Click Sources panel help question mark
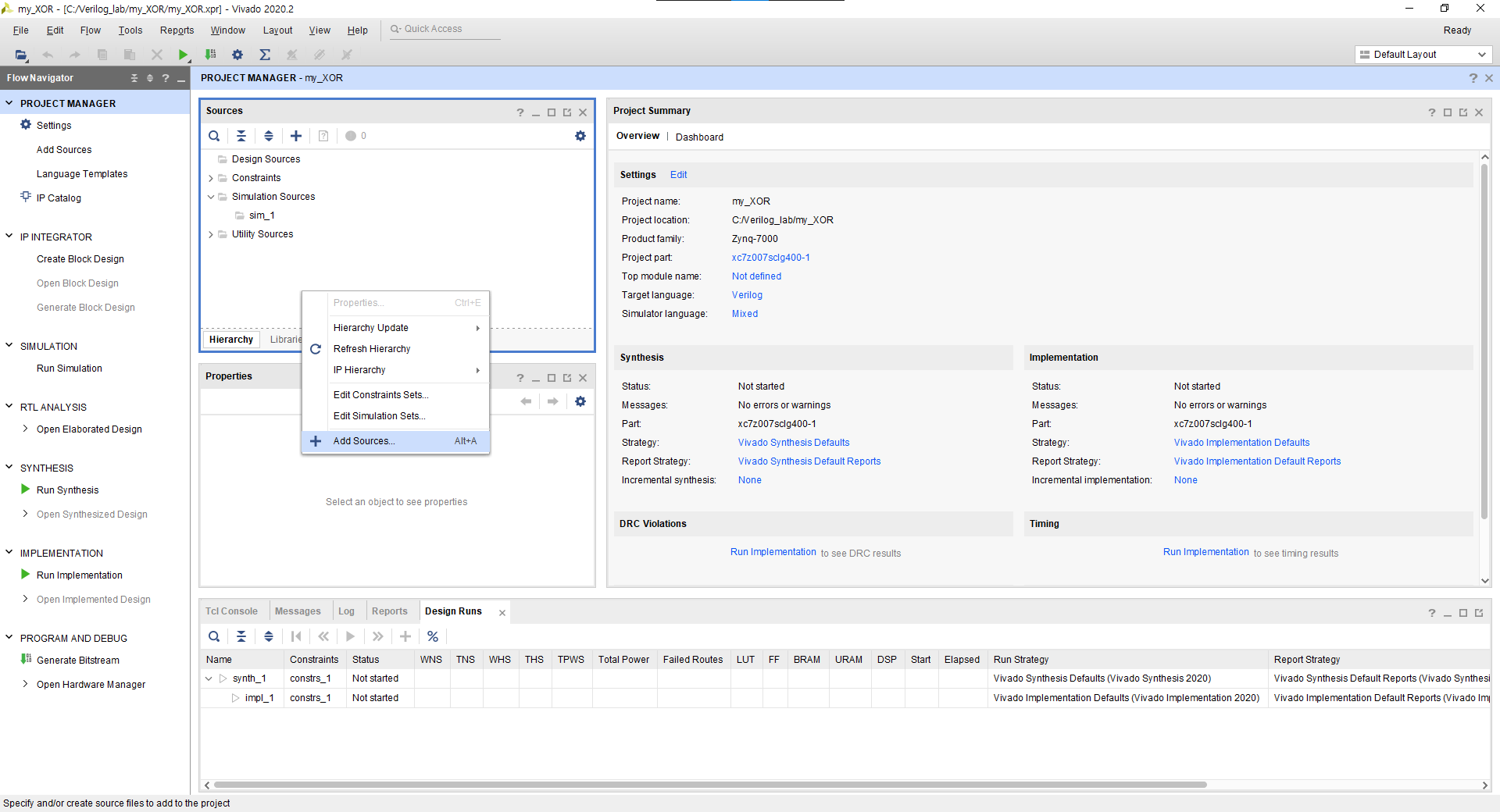This screenshot has height=812, width=1500. [x=520, y=112]
